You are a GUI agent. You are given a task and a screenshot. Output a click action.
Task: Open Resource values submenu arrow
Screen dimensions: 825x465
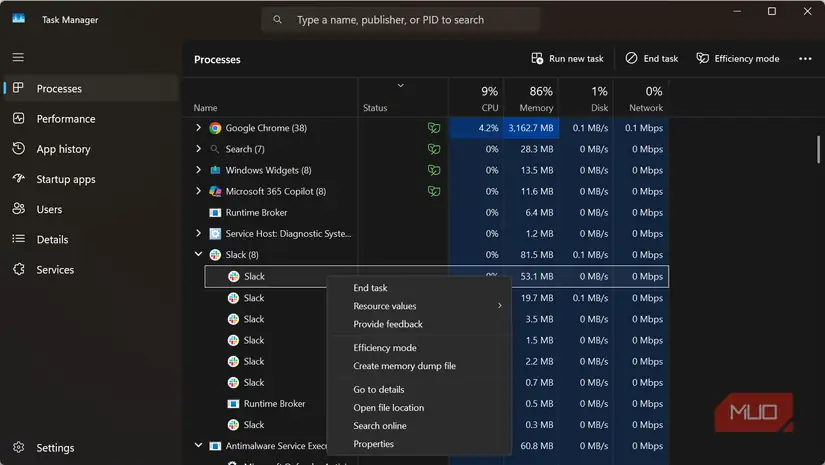point(499,306)
